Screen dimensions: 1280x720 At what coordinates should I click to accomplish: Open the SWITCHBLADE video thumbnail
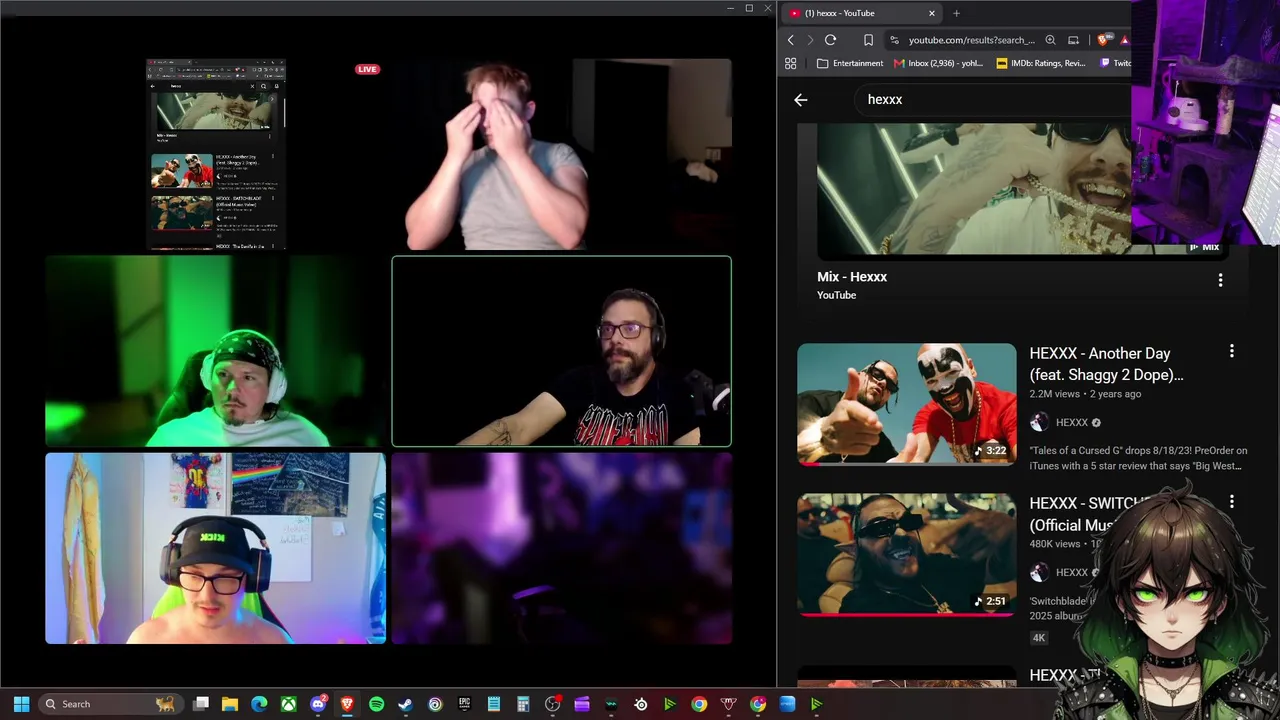[x=906, y=554]
